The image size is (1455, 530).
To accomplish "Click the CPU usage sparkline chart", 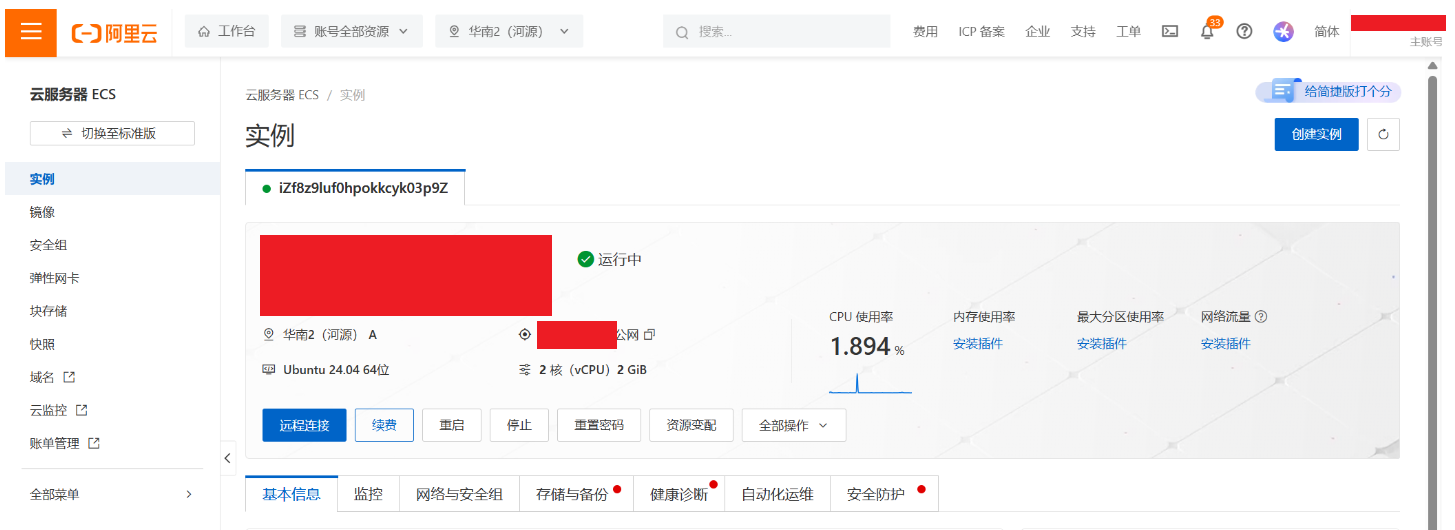I will [870, 383].
